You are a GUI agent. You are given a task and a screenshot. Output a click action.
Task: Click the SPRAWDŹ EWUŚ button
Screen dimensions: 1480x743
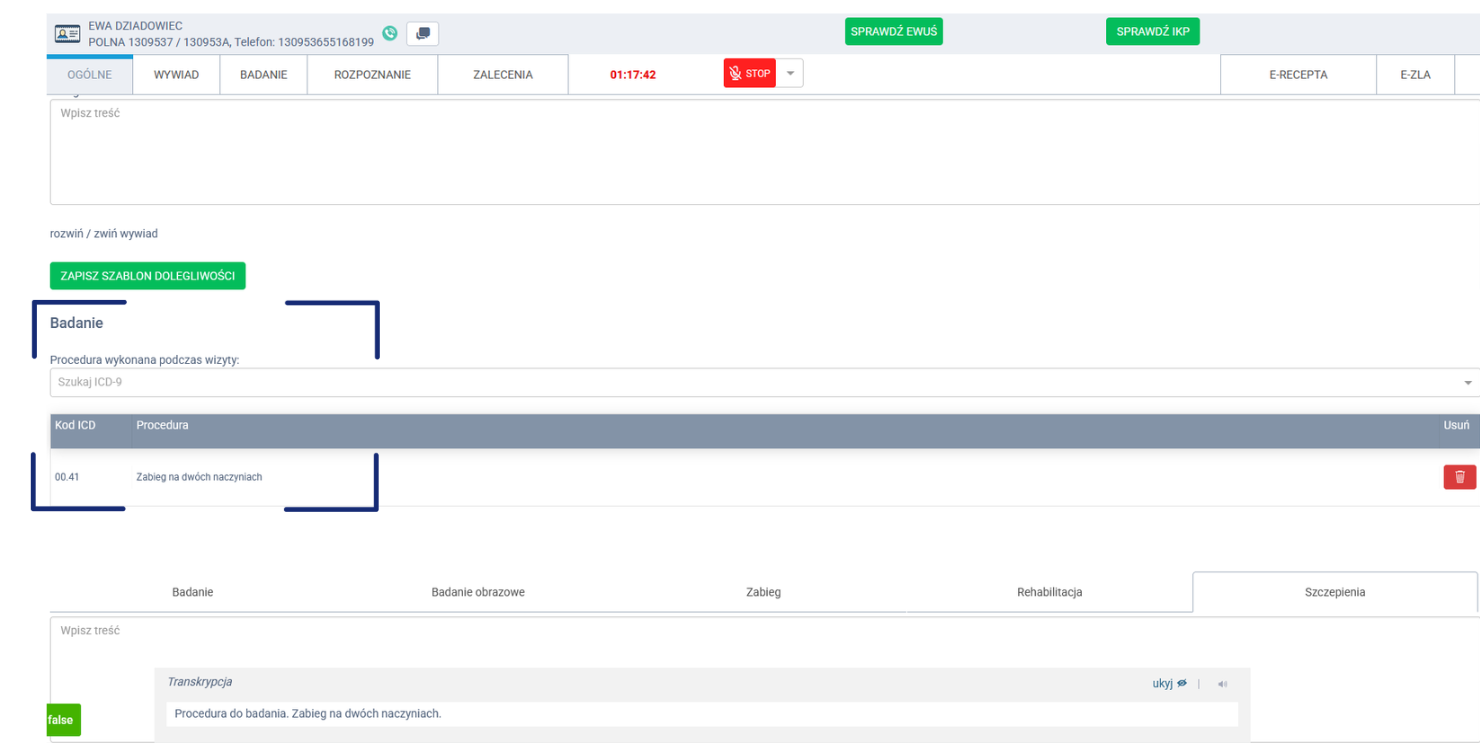pyautogui.click(x=893, y=32)
